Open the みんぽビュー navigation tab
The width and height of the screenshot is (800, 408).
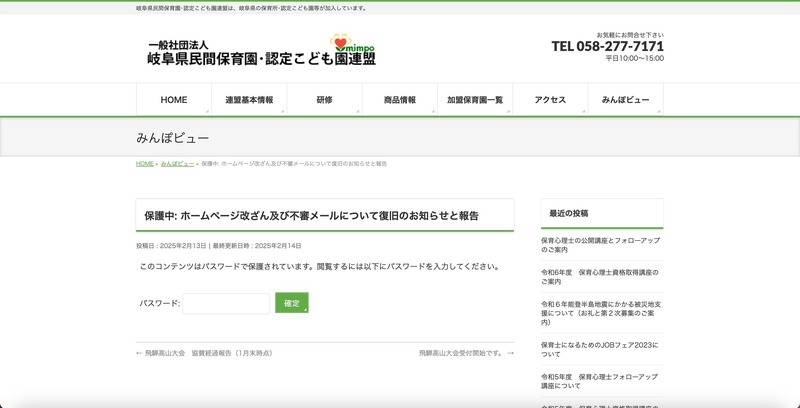coord(625,100)
